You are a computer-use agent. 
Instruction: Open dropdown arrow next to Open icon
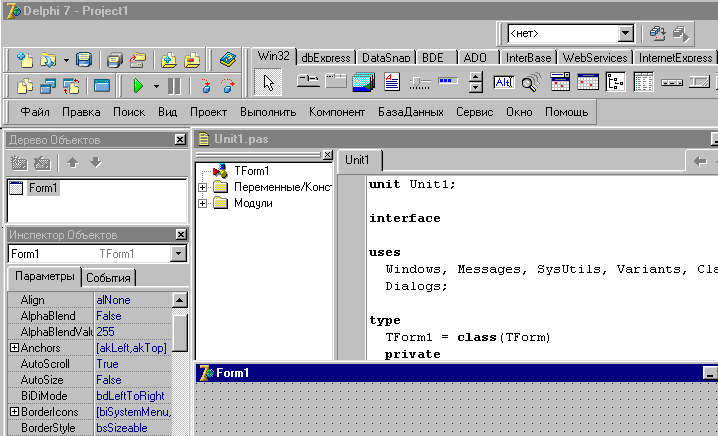coord(66,60)
